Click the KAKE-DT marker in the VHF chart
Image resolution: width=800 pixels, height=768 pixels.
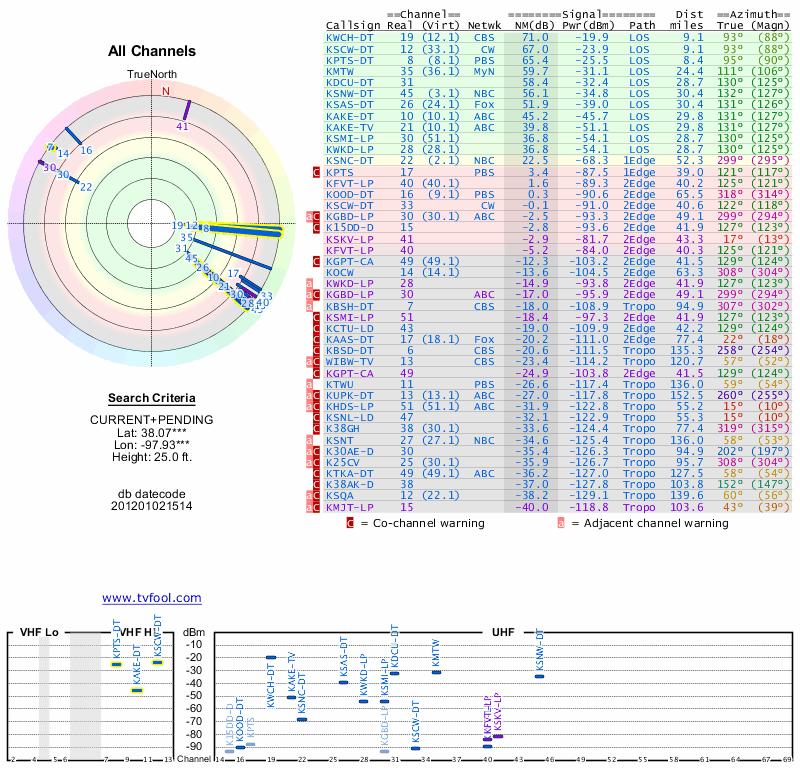137,691
